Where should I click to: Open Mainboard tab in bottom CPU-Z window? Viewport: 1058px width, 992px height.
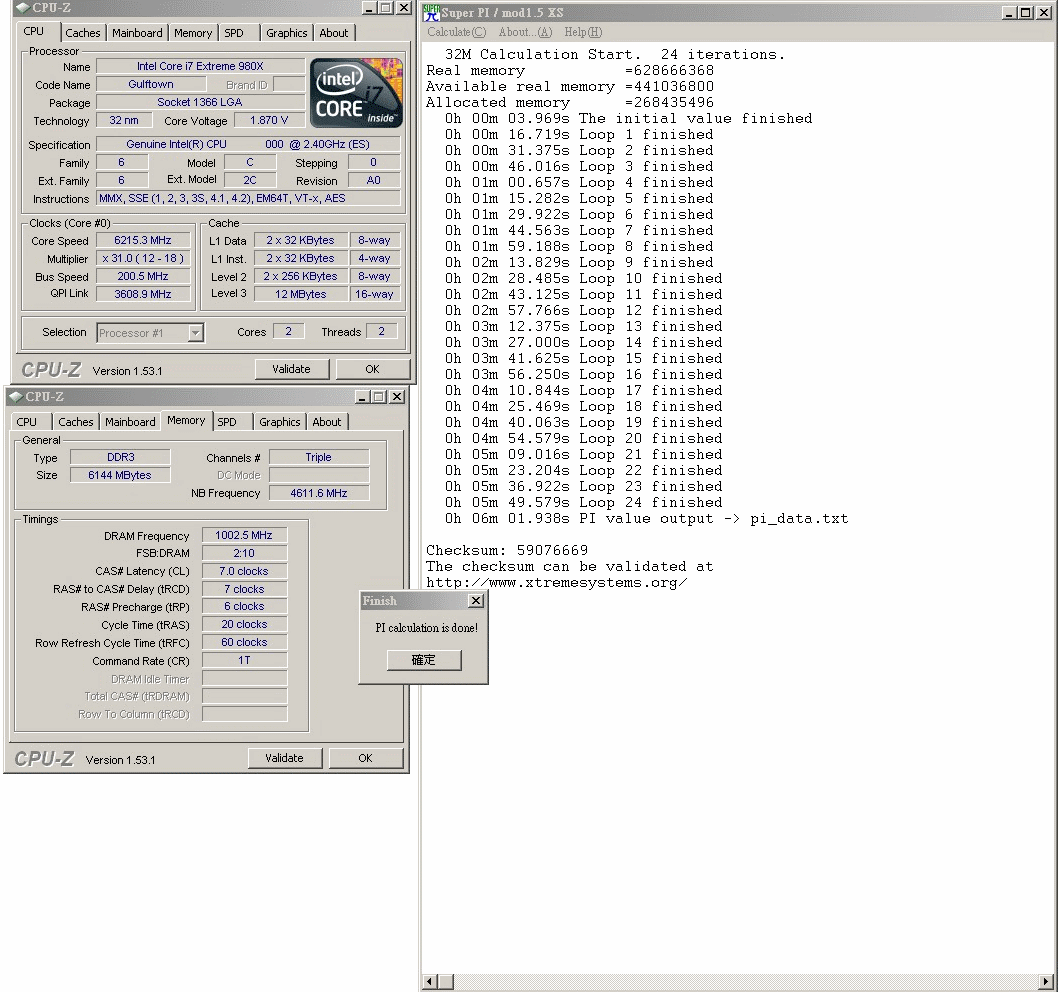click(130, 422)
